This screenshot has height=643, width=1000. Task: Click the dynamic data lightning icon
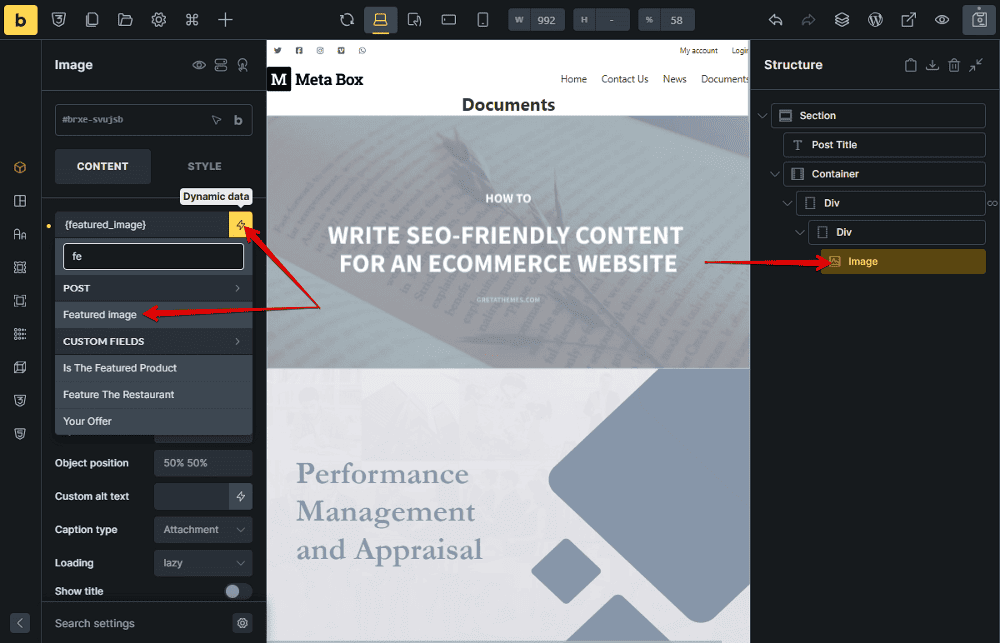(x=240, y=225)
